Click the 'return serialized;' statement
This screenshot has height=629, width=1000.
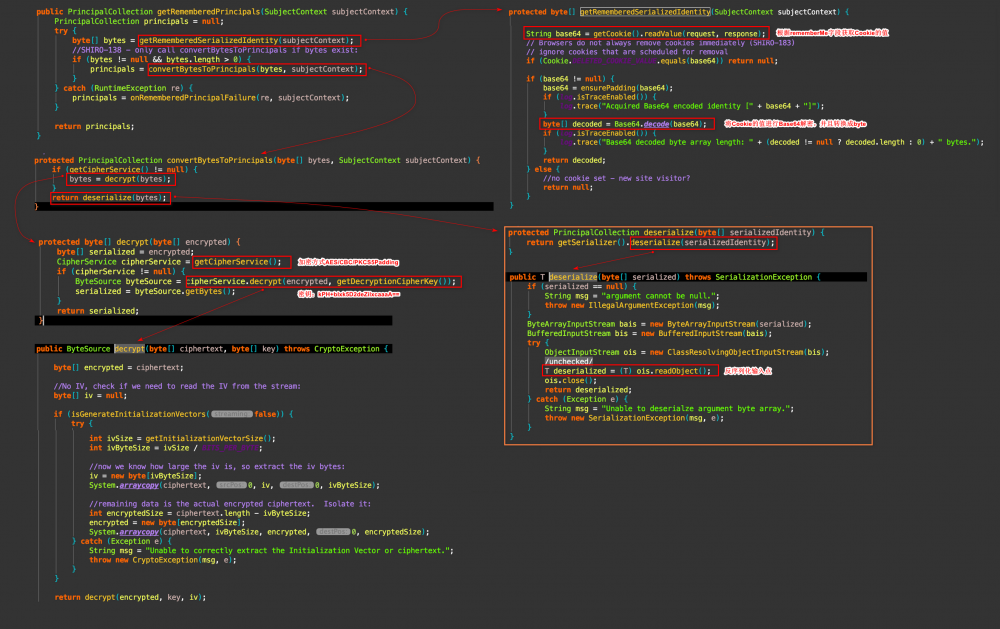point(98,311)
